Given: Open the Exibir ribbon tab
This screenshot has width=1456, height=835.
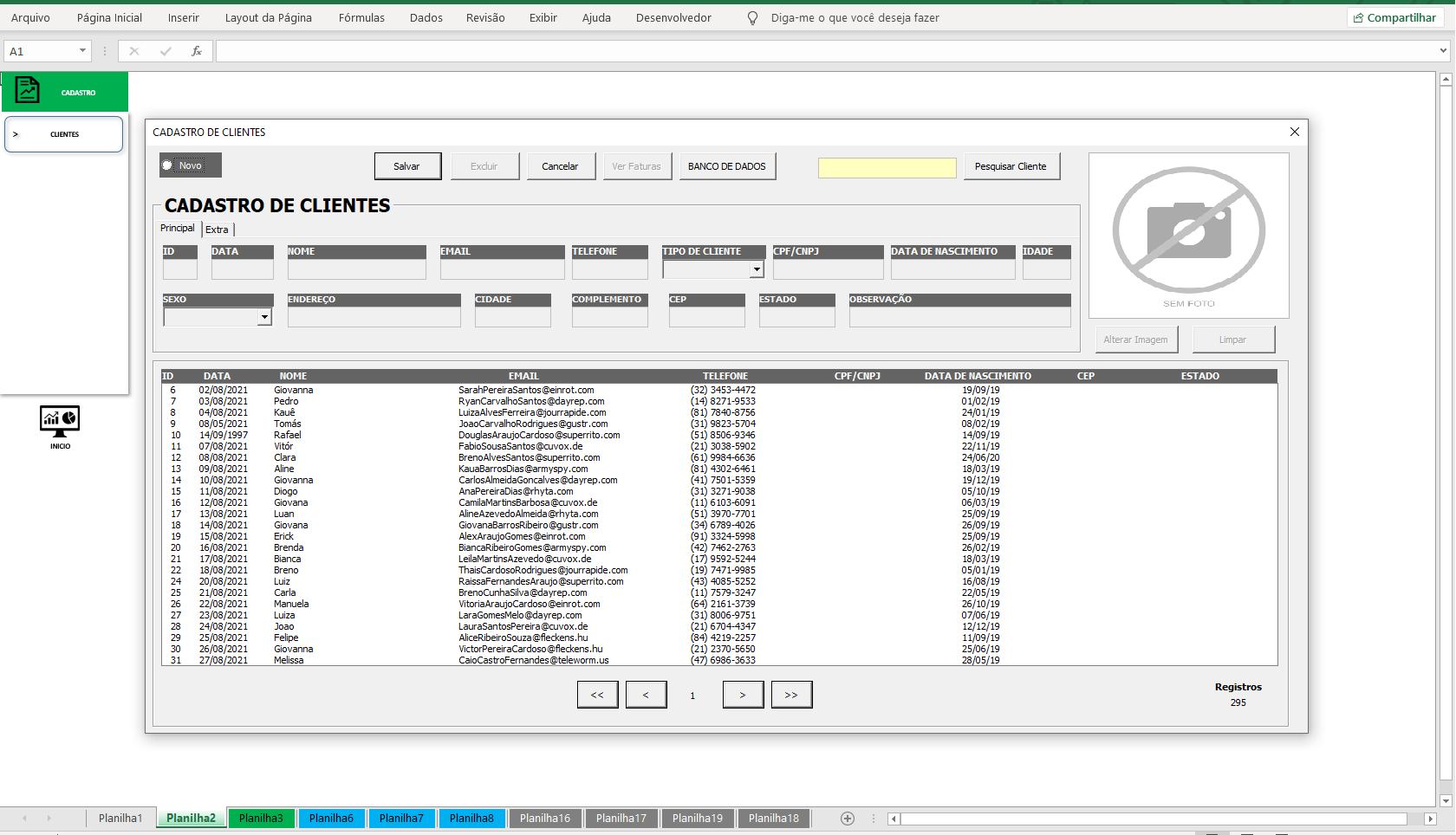Looking at the screenshot, I should (543, 17).
